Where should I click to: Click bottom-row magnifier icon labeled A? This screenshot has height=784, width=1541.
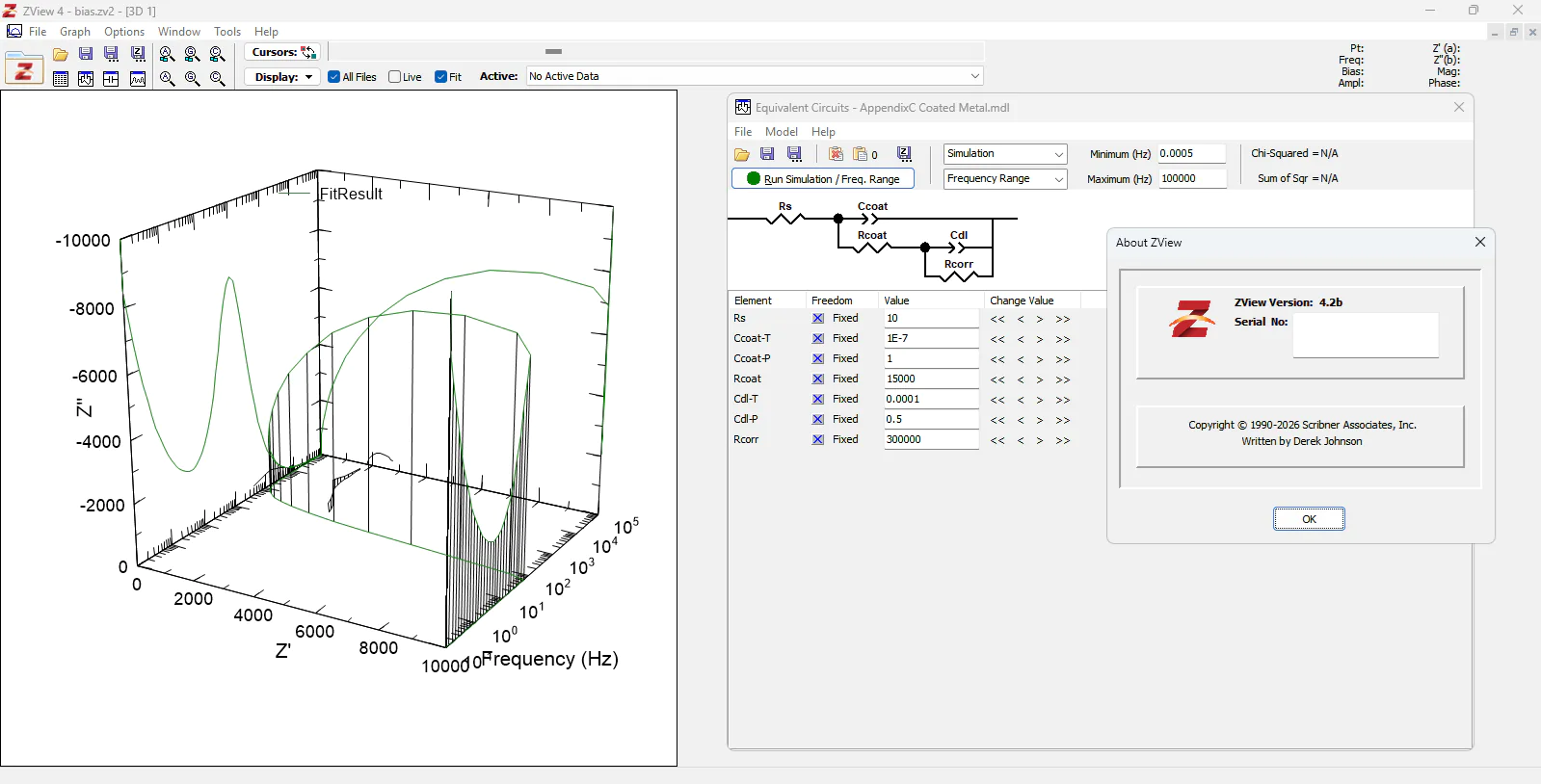click(x=167, y=79)
